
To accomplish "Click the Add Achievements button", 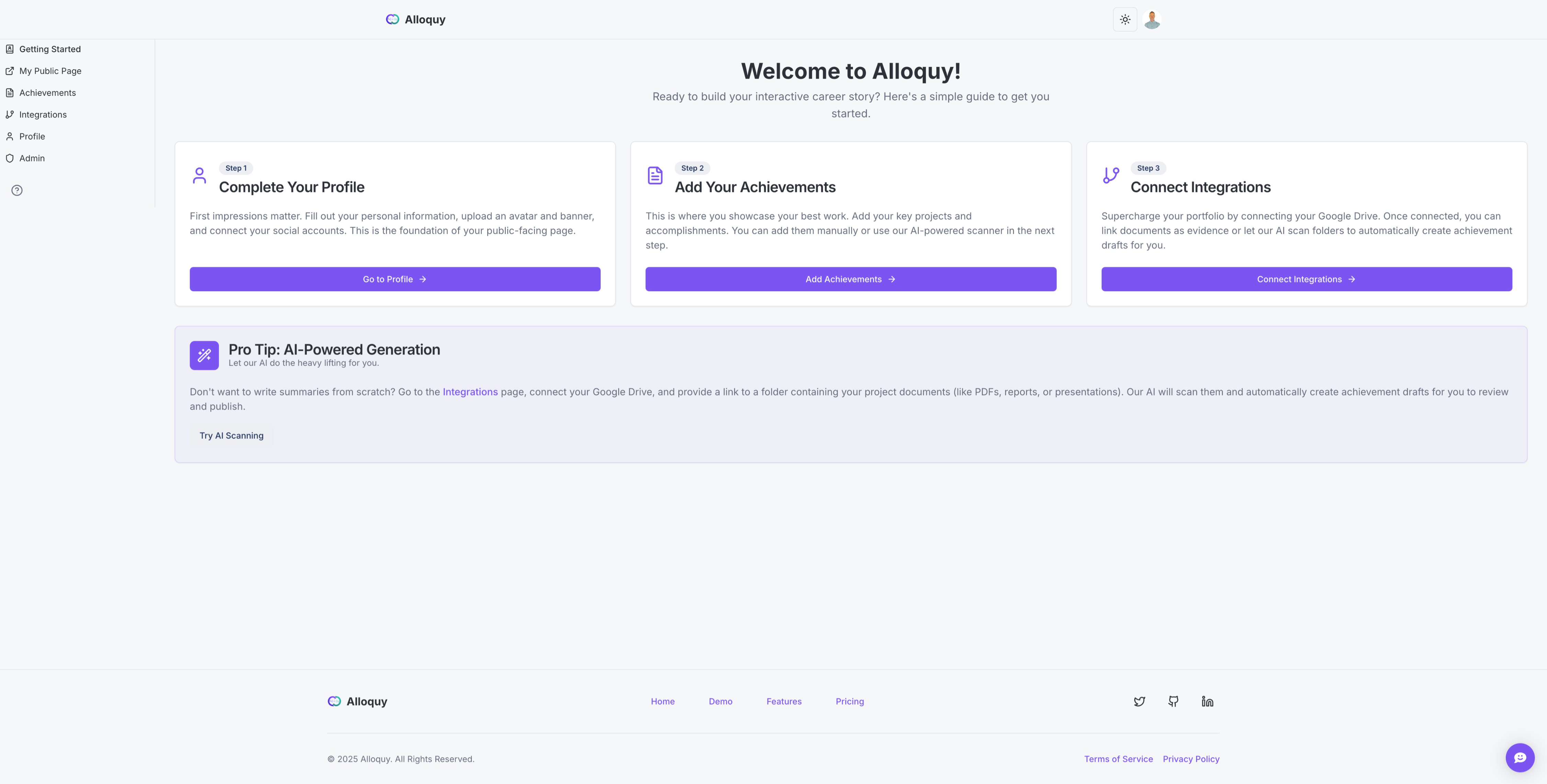I will point(850,279).
